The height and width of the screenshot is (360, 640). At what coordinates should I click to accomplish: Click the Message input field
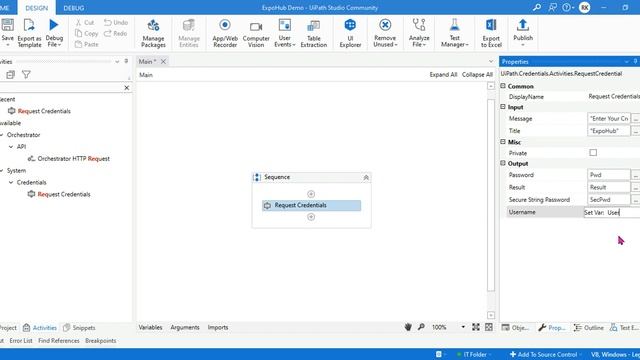pos(609,118)
